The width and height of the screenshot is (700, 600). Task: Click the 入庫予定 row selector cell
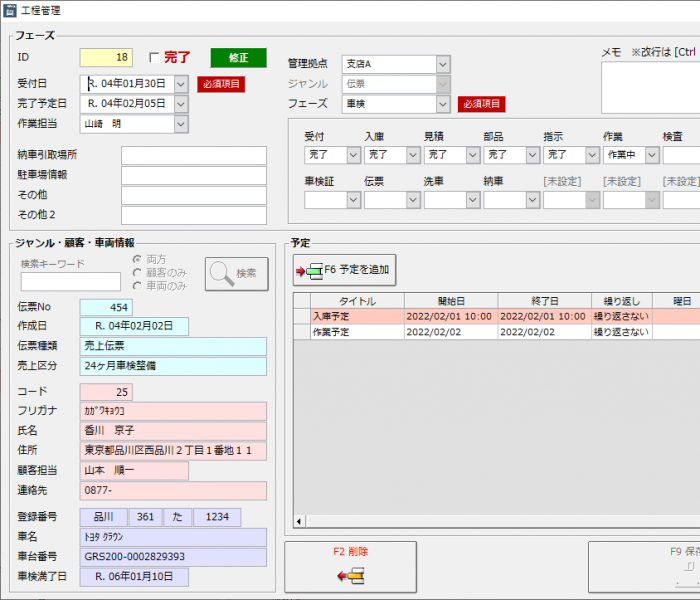(x=302, y=317)
